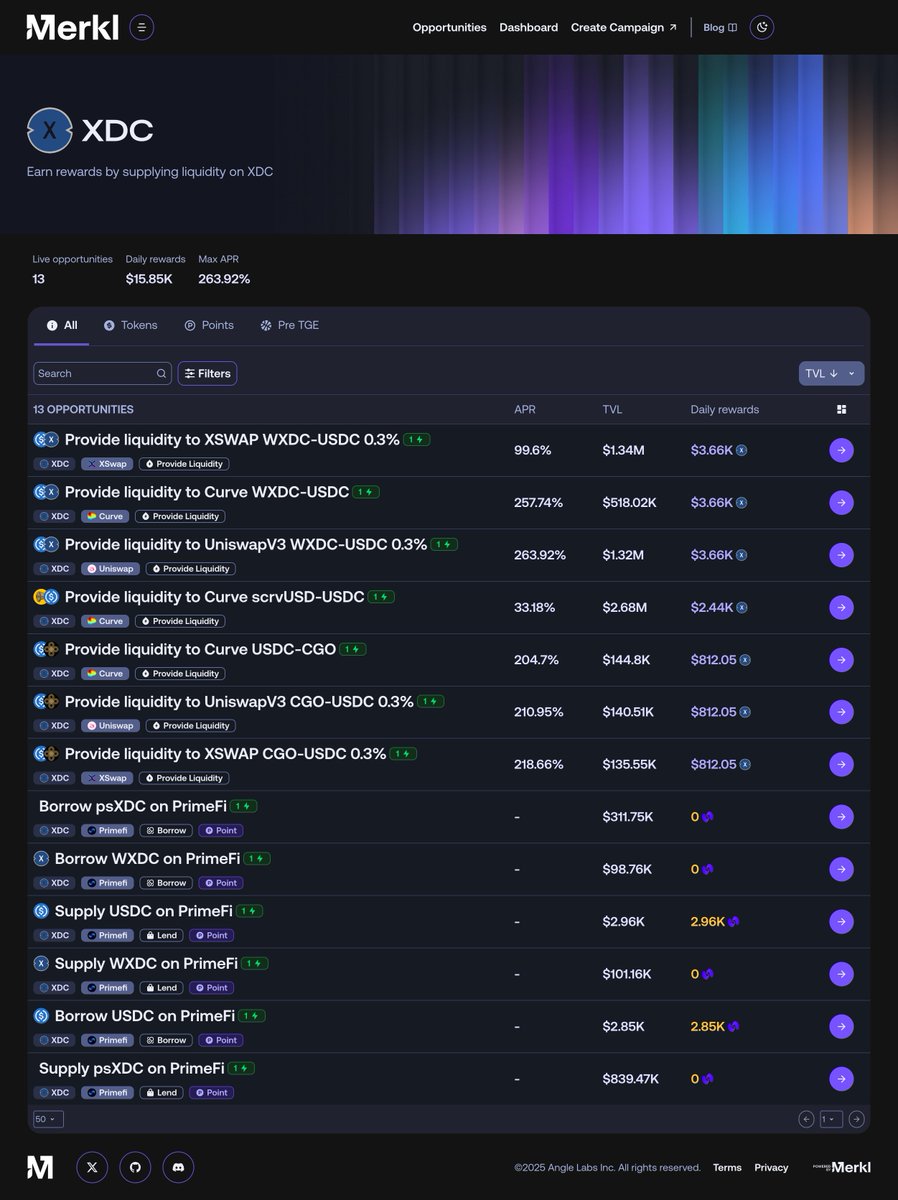Open Provide liquidity to Curve WXDC-USDC title
898x1200 pixels.
point(207,492)
